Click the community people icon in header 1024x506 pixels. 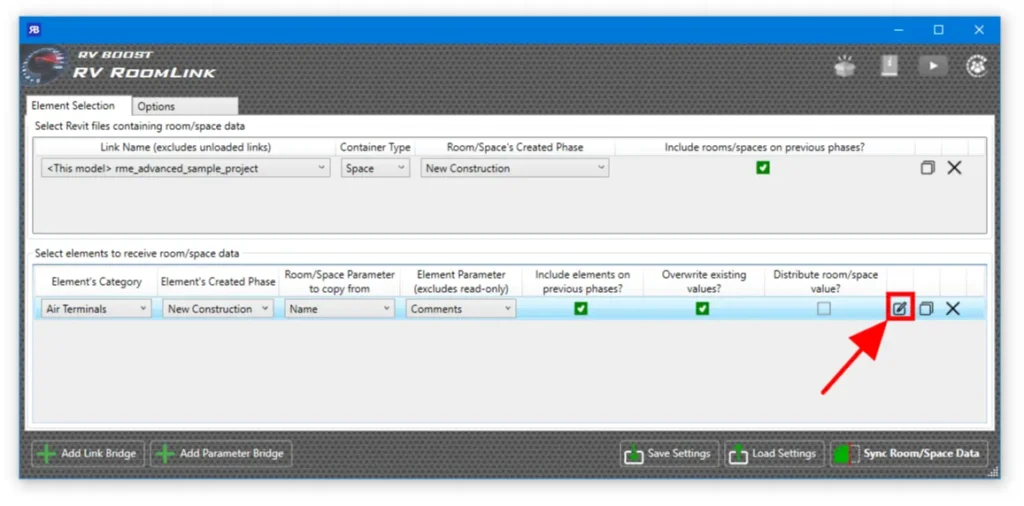[976, 66]
